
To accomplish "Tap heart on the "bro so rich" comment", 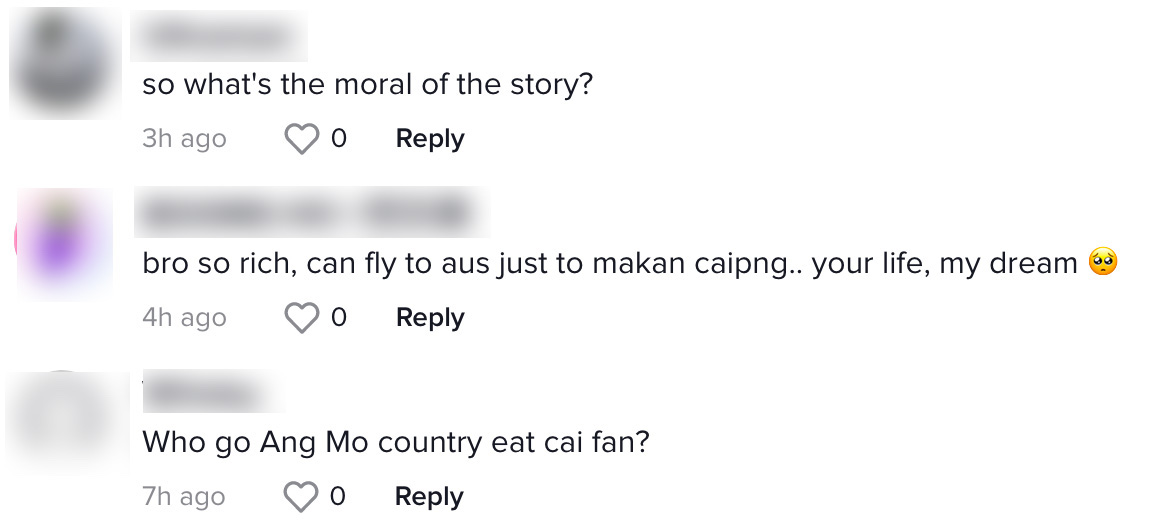I will (301, 318).
